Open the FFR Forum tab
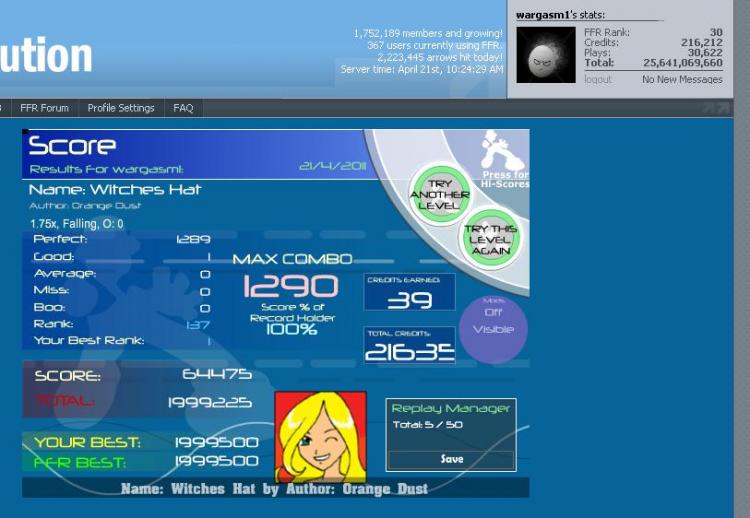 click(44, 108)
